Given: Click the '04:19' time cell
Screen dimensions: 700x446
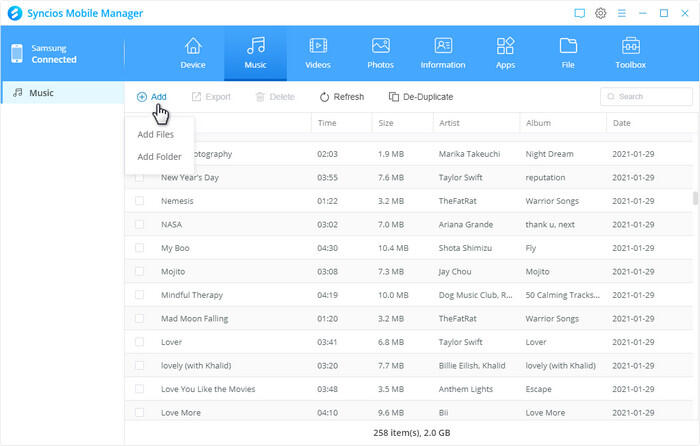Looking at the screenshot, I should (327, 295).
